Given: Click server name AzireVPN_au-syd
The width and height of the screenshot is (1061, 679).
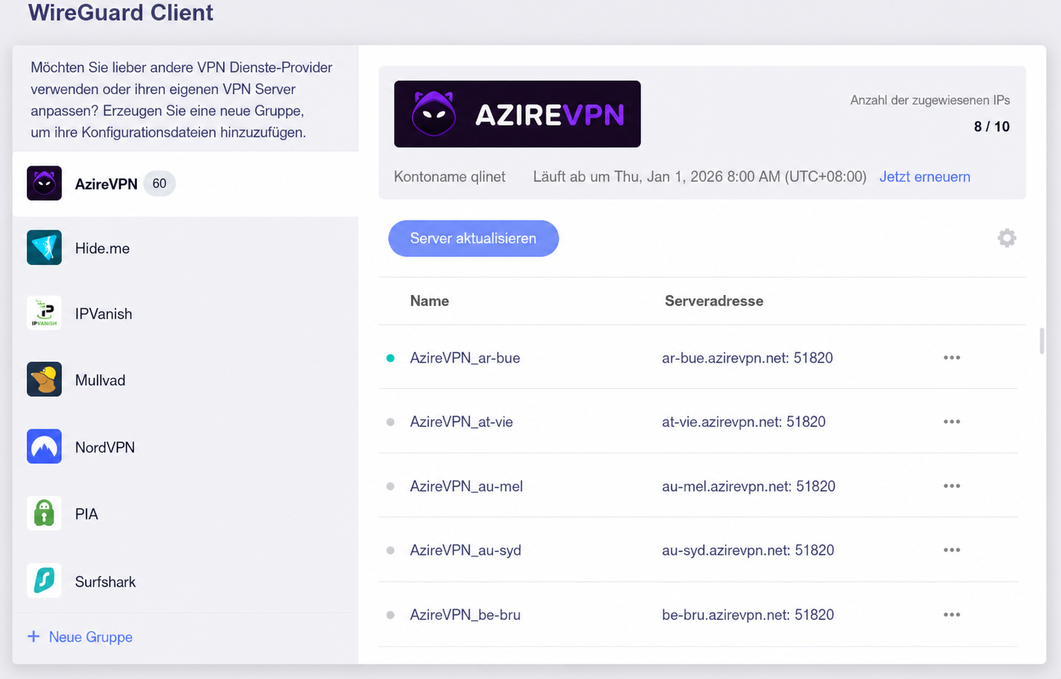Looking at the screenshot, I should tap(466, 550).
